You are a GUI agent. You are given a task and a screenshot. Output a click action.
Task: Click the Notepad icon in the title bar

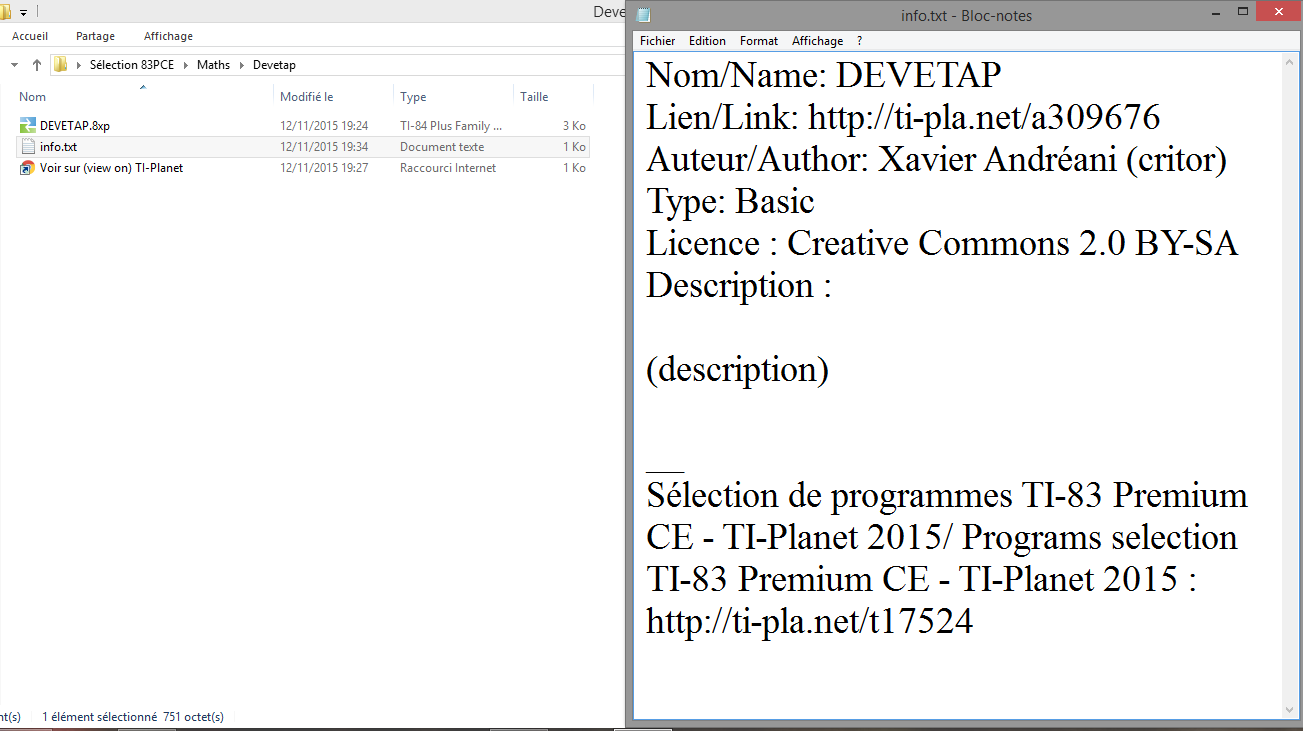pyautogui.click(x=643, y=15)
